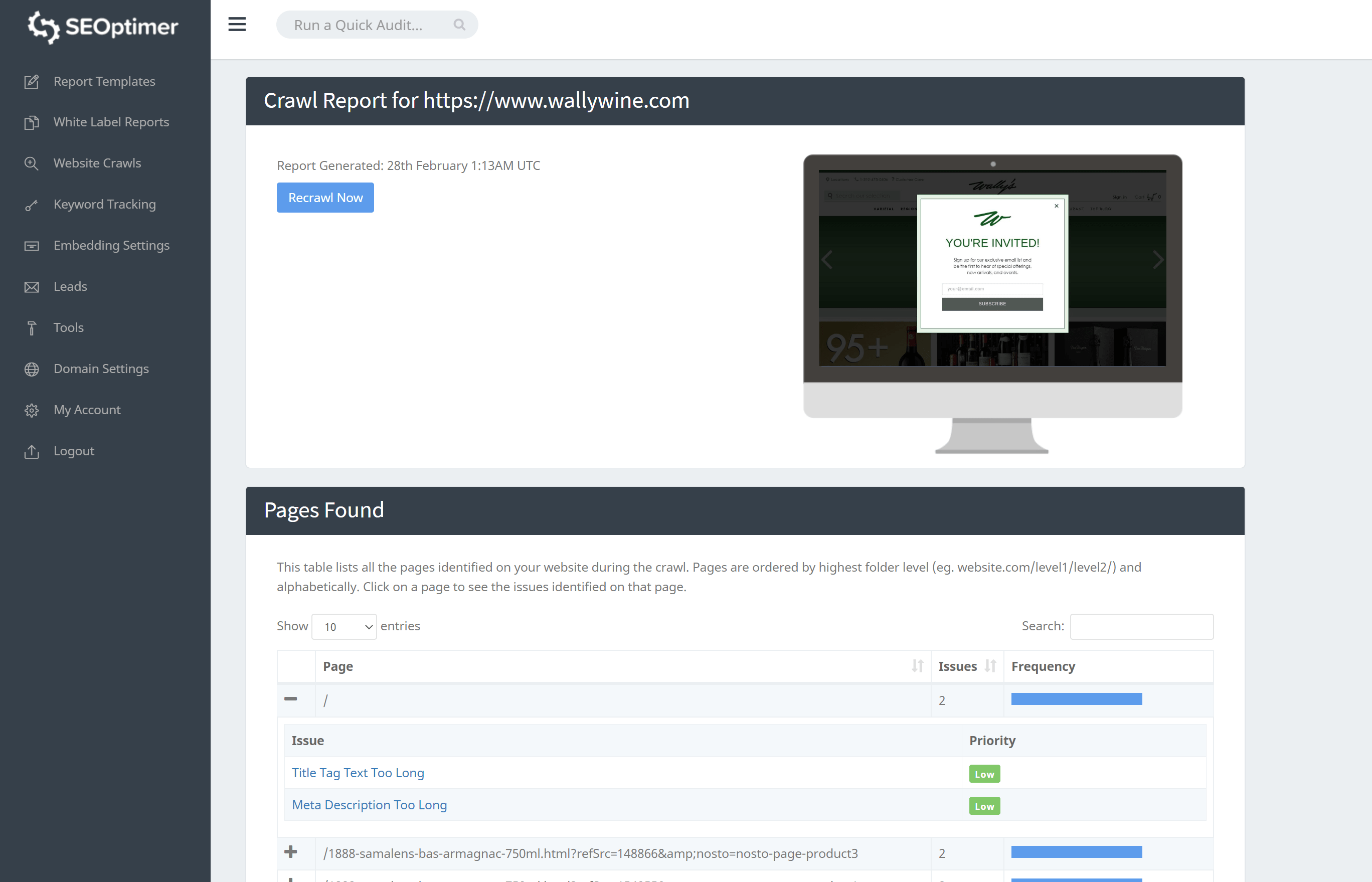Image resolution: width=1372 pixels, height=882 pixels.
Task: Expand the product page crawl entry
Action: click(290, 852)
